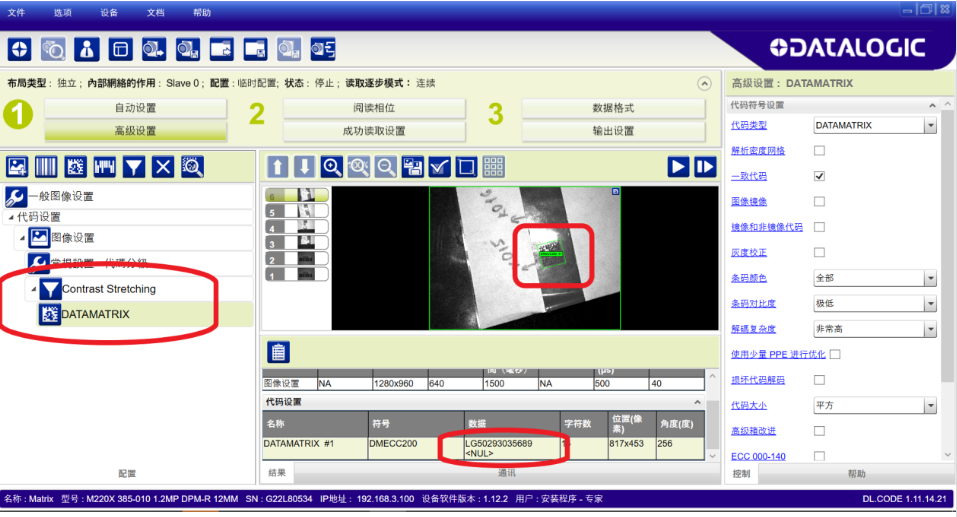Open the 设备 menu
The width and height of the screenshot is (957, 517).
[109, 13]
